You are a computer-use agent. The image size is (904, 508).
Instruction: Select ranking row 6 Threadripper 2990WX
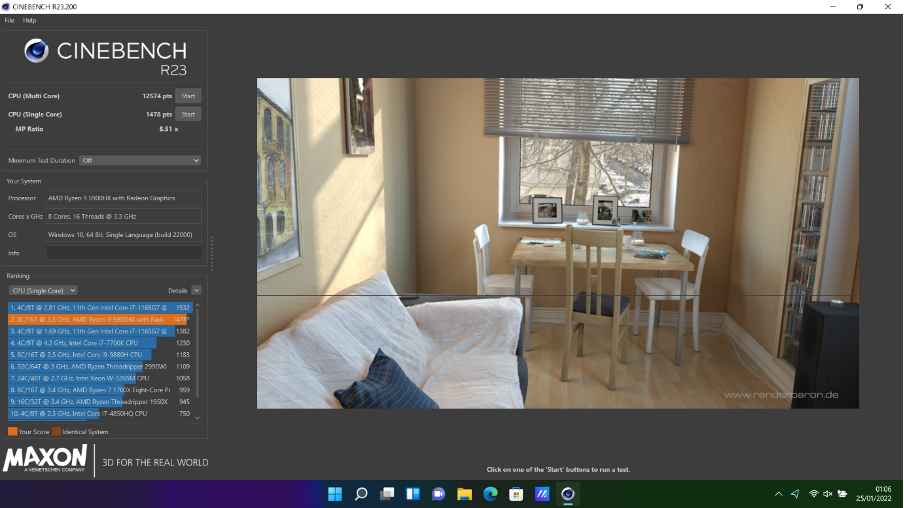pos(100,366)
